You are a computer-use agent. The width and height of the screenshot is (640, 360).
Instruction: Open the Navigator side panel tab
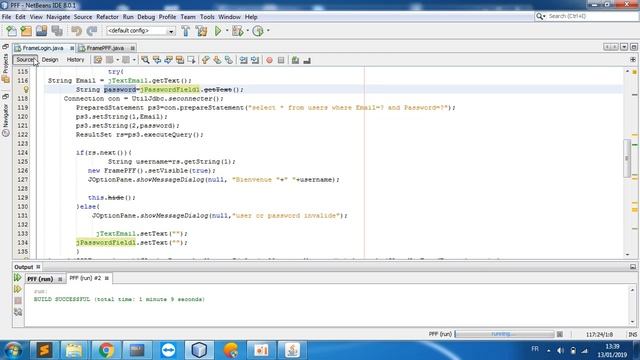click(x=5, y=115)
